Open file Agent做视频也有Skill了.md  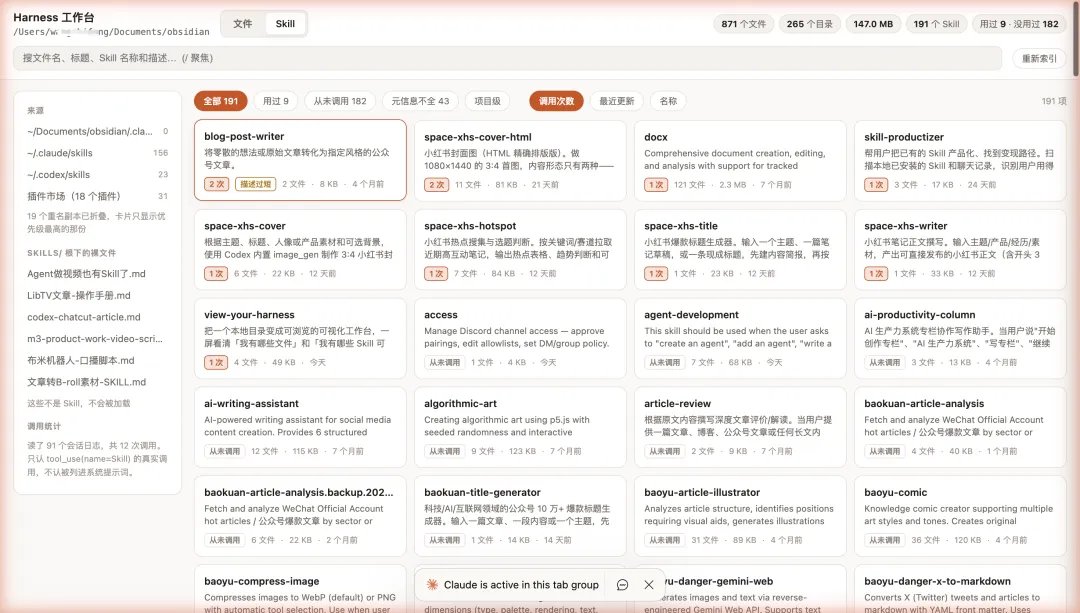(x=86, y=273)
